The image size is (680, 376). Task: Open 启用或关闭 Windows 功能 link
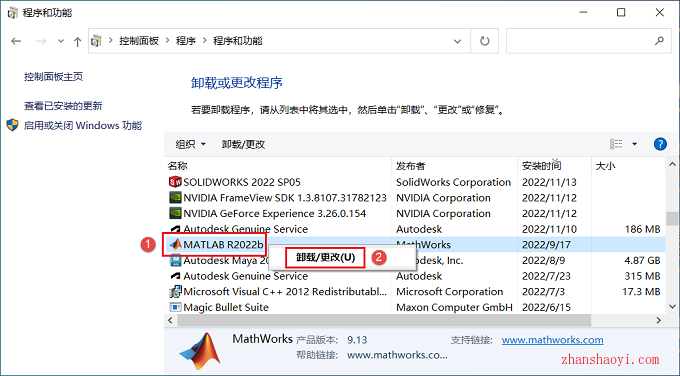click(83, 125)
